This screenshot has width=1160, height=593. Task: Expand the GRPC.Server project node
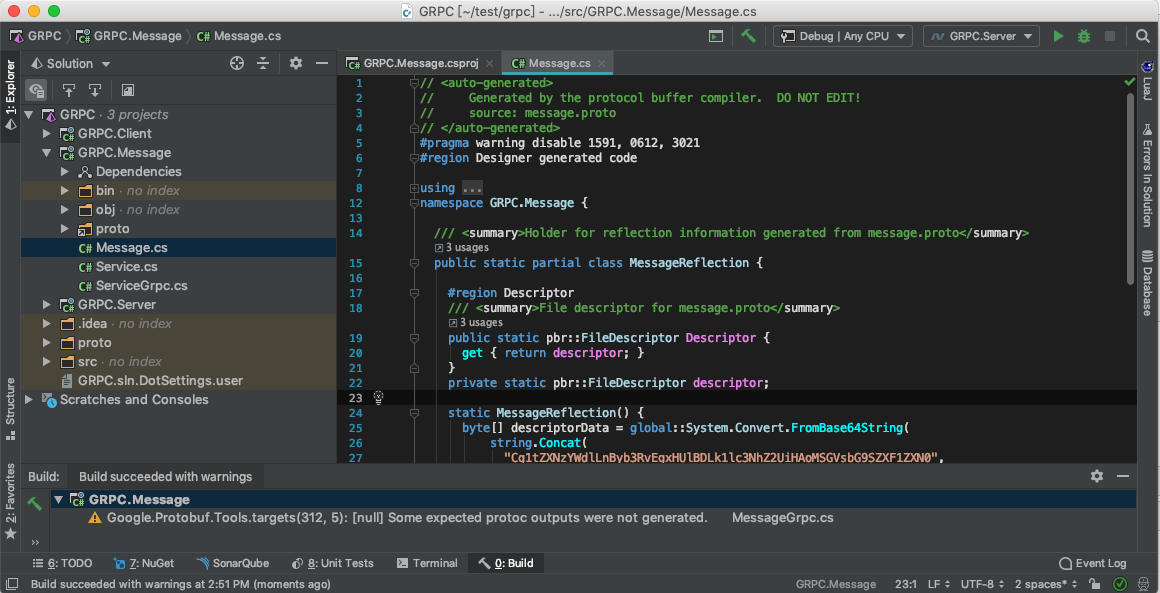tap(47, 305)
